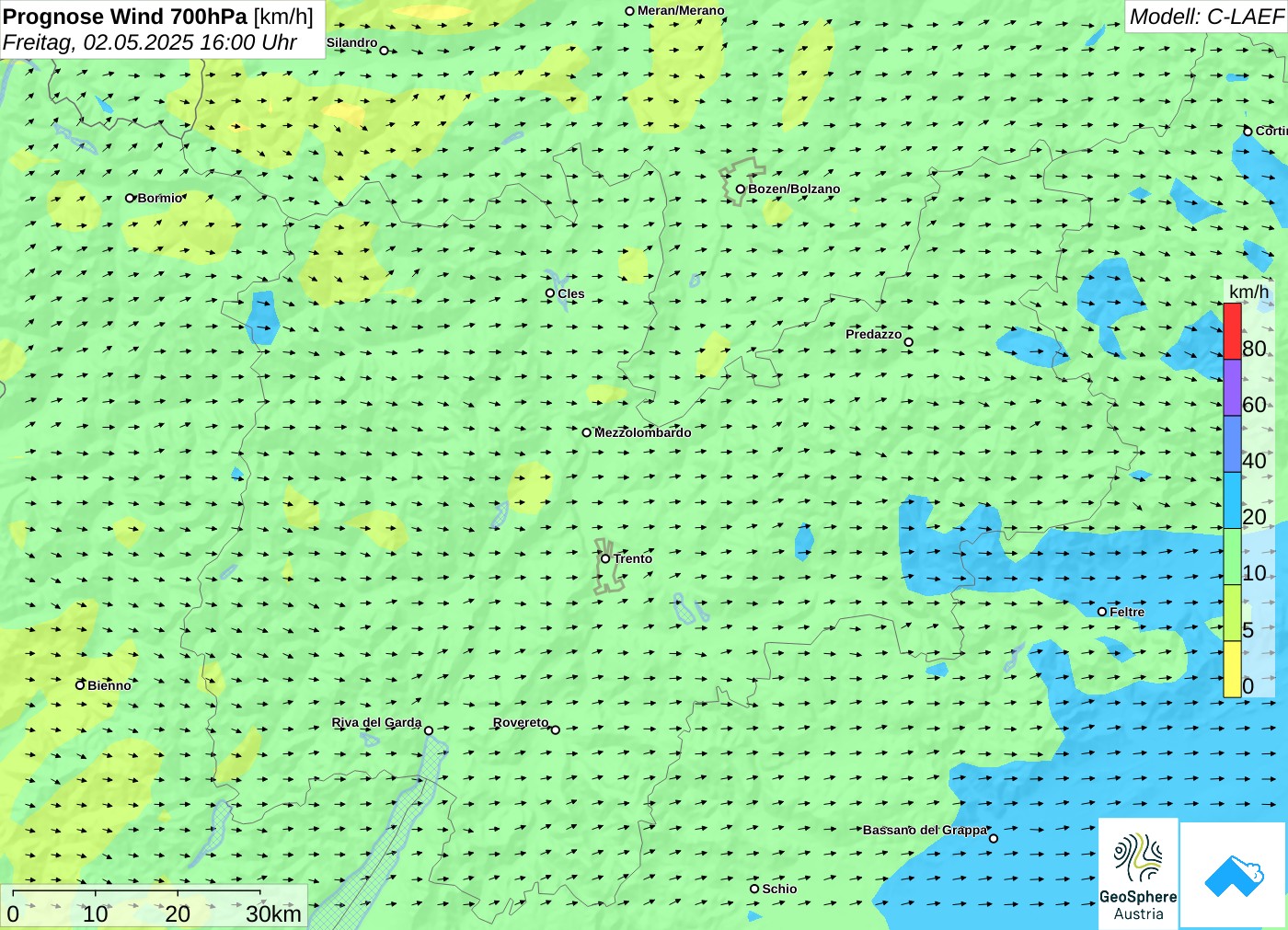This screenshot has width=1288, height=930.
Task: Click the light blue 20 km/h legend color
Action: click(1232, 499)
